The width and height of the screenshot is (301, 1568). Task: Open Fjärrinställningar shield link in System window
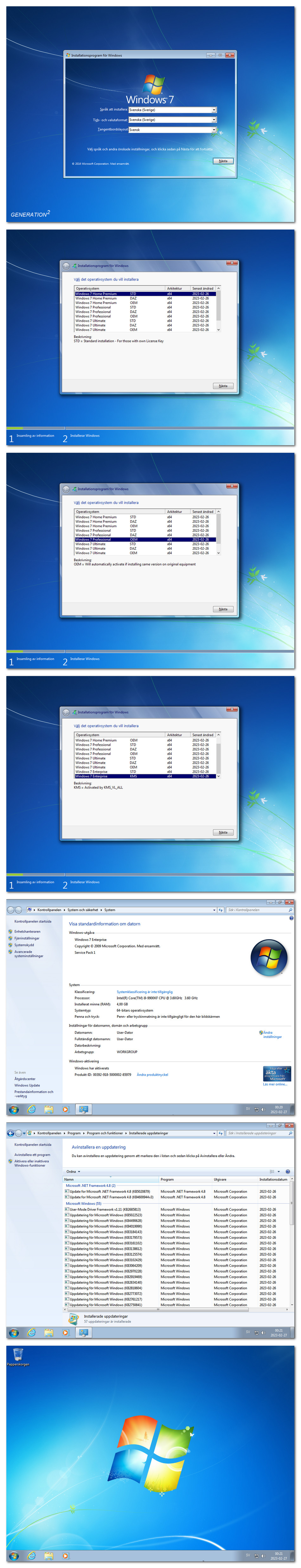click(27, 938)
